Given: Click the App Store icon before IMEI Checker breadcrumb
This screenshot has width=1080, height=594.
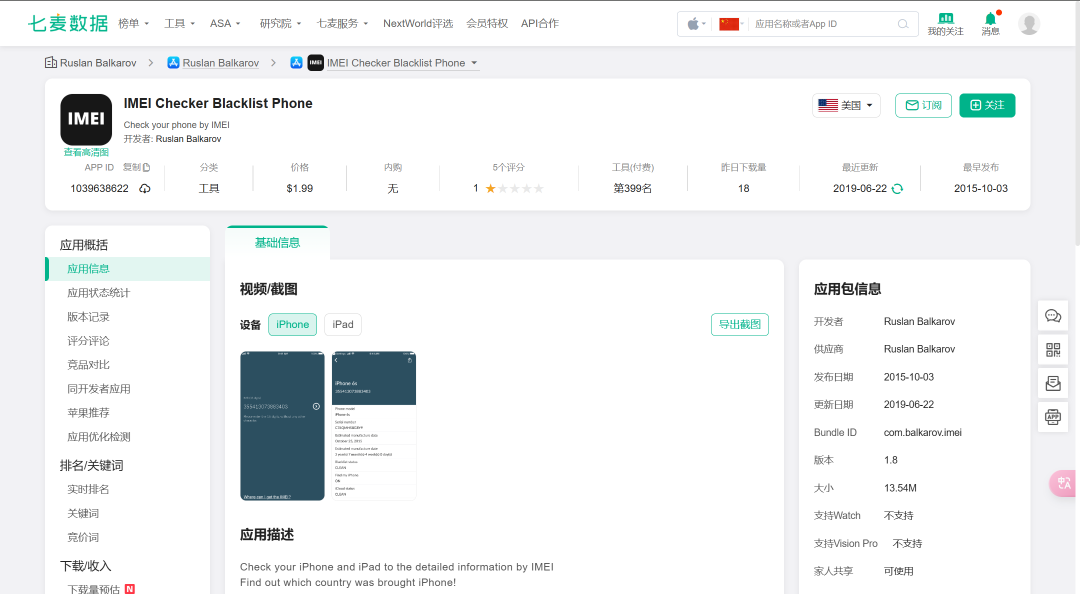Looking at the screenshot, I should tap(296, 63).
